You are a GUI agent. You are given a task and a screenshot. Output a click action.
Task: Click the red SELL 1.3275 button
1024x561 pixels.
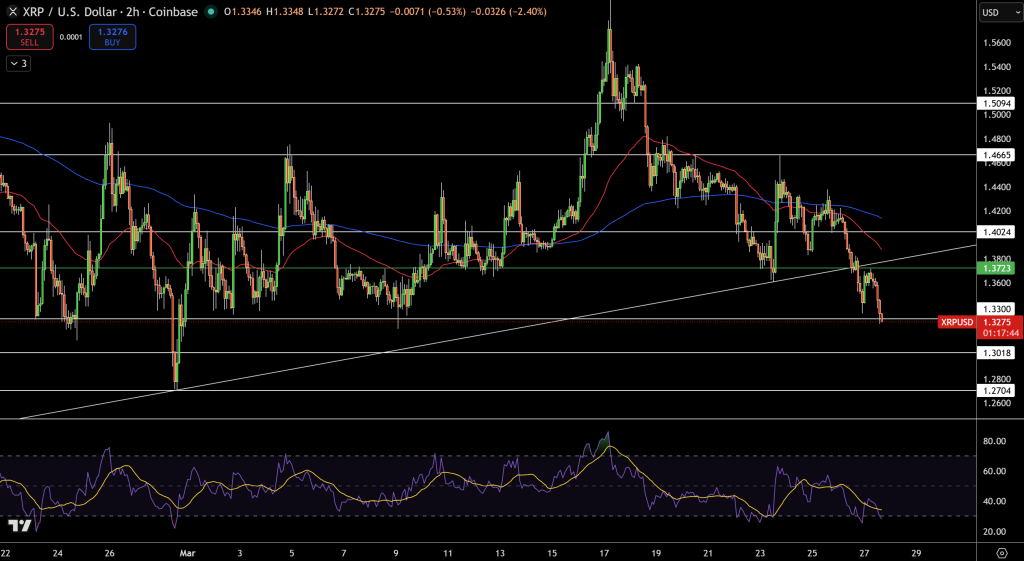click(29, 37)
